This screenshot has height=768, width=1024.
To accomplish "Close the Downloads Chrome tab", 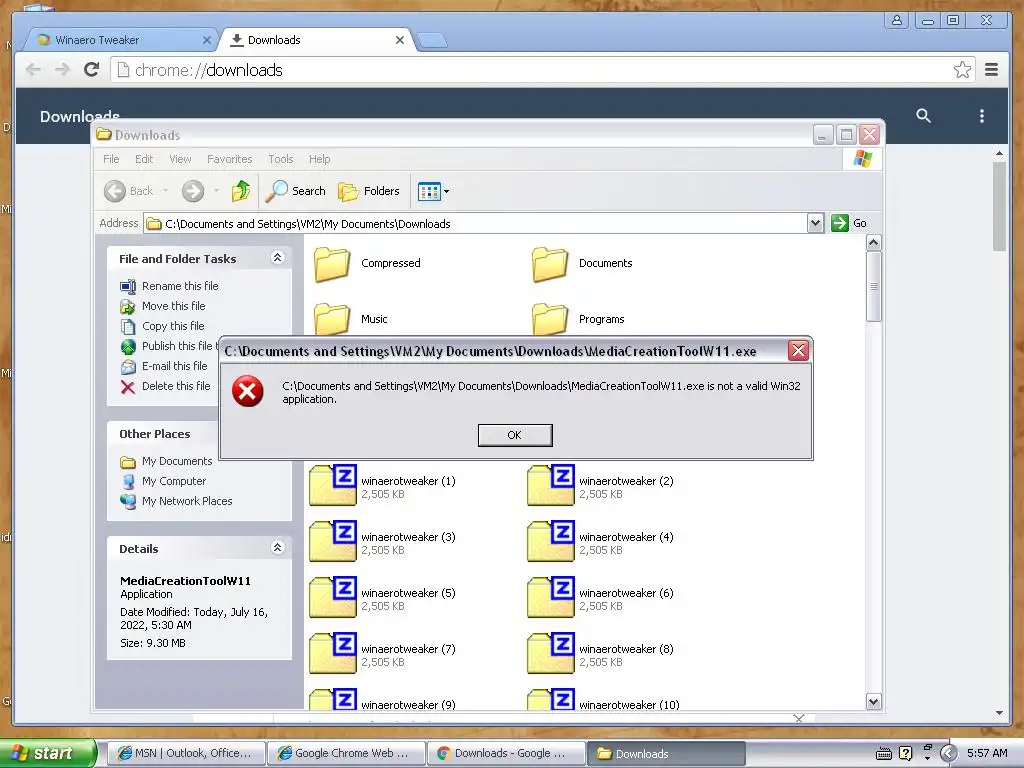I will pyautogui.click(x=400, y=40).
